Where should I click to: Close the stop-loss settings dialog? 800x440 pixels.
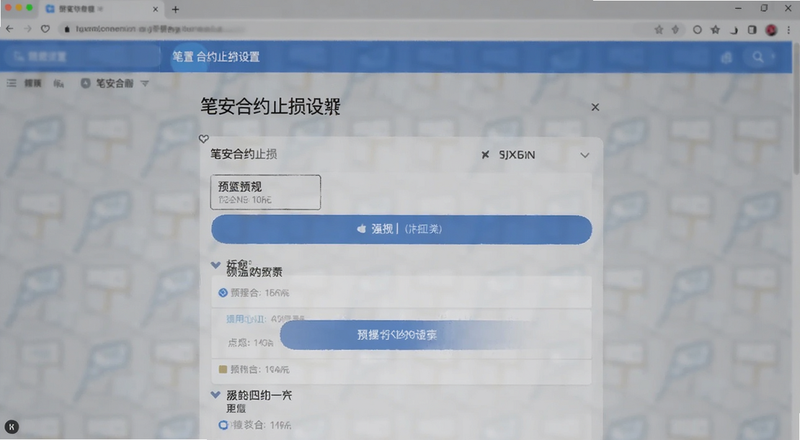(x=595, y=107)
